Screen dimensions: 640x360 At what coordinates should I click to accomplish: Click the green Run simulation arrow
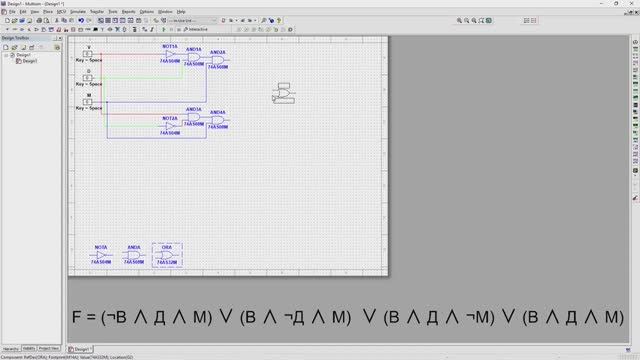[x=164, y=29]
